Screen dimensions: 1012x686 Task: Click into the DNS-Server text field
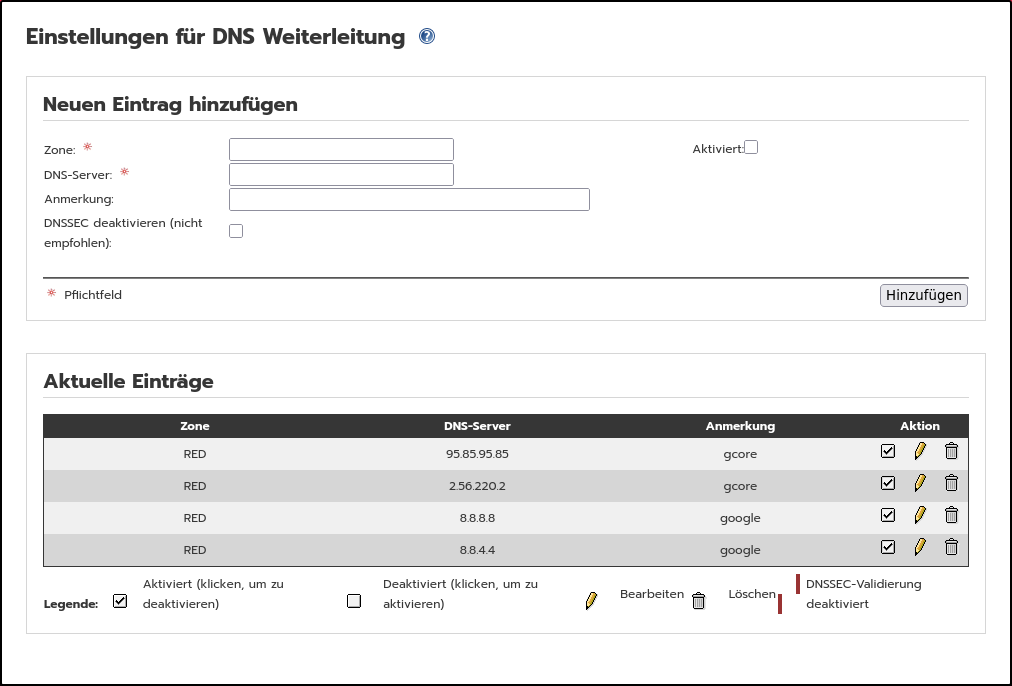click(341, 175)
